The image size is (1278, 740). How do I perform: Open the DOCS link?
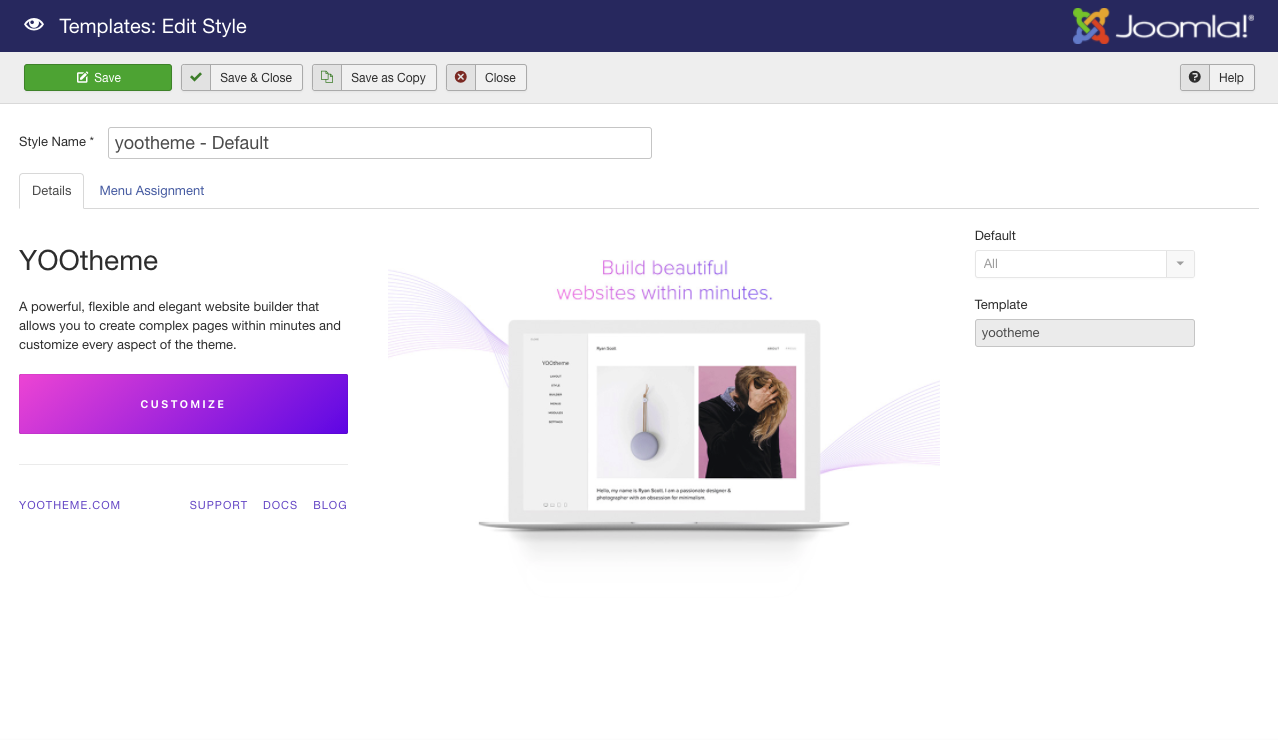[x=280, y=506]
